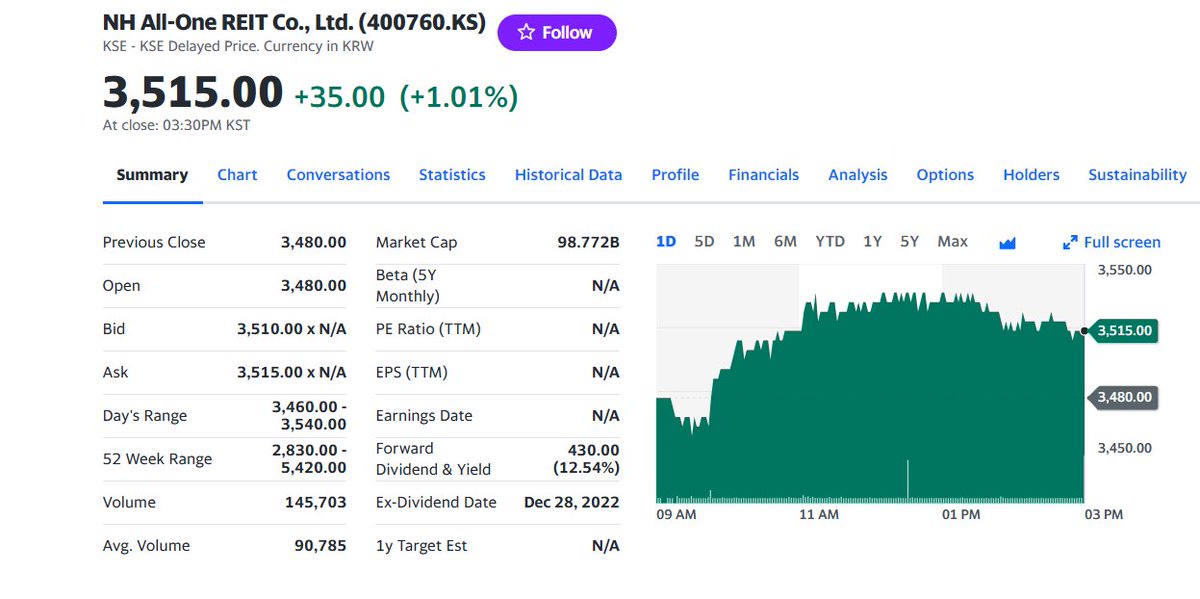Viewport: 1200px width, 599px height.
Task: Select the 1D chart range
Action: (x=666, y=242)
